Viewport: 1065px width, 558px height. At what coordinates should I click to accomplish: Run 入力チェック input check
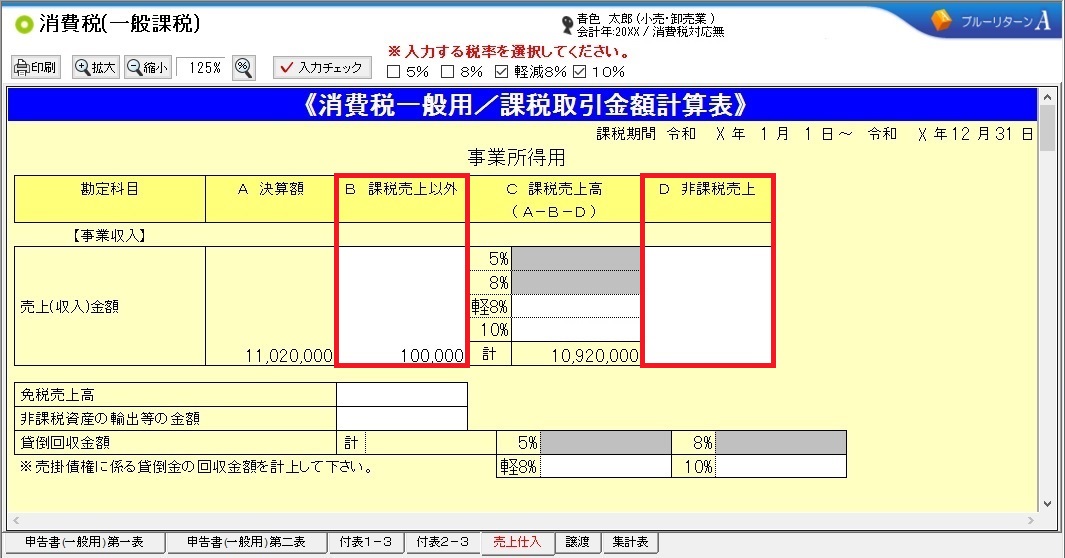pyautogui.click(x=322, y=67)
